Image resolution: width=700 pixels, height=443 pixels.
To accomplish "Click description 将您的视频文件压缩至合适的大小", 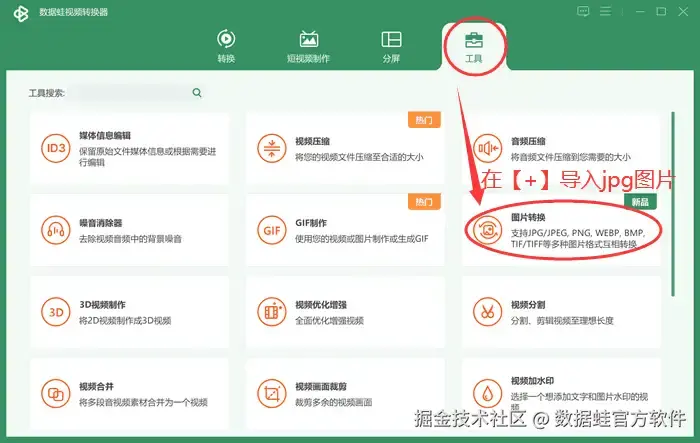I will (x=359, y=157).
